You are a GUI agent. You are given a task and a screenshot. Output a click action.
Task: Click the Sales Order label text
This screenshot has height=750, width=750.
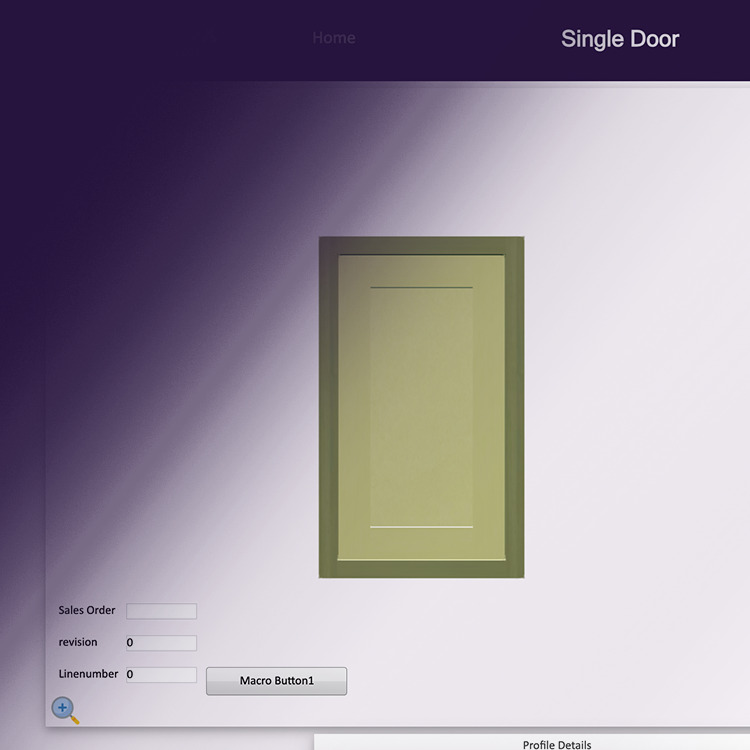click(87, 610)
